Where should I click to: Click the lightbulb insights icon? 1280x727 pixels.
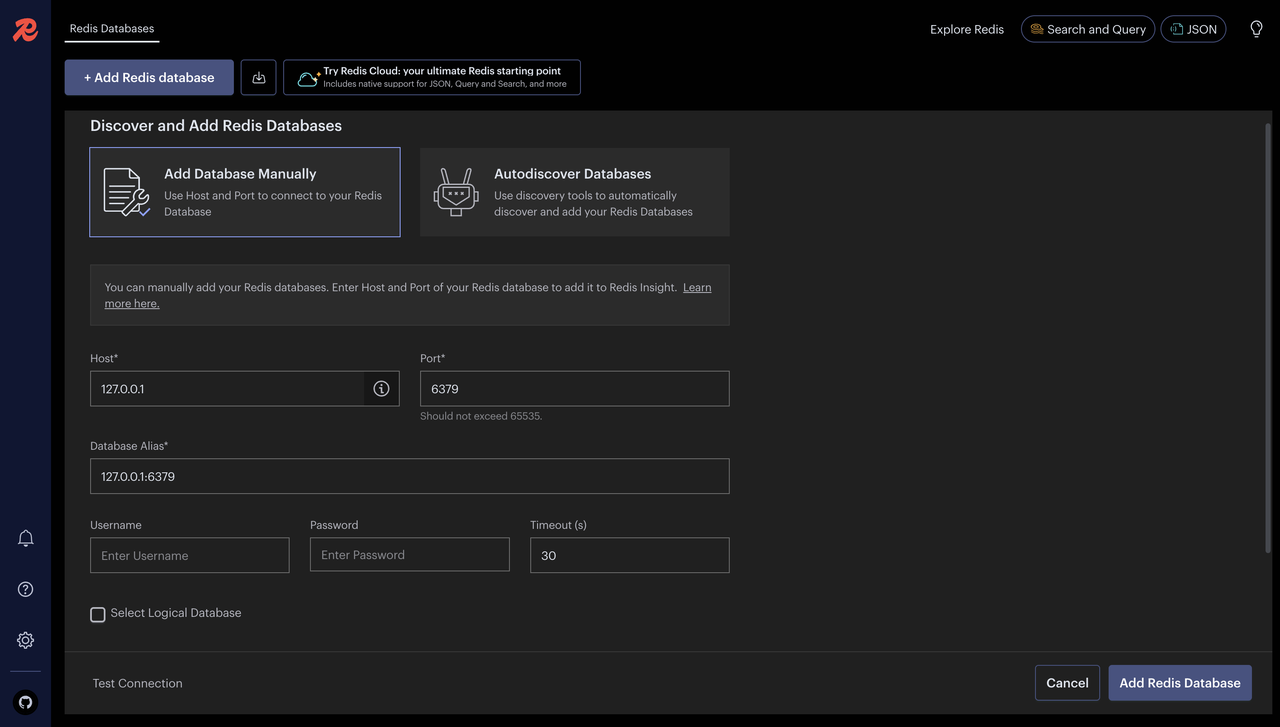tap(1256, 29)
